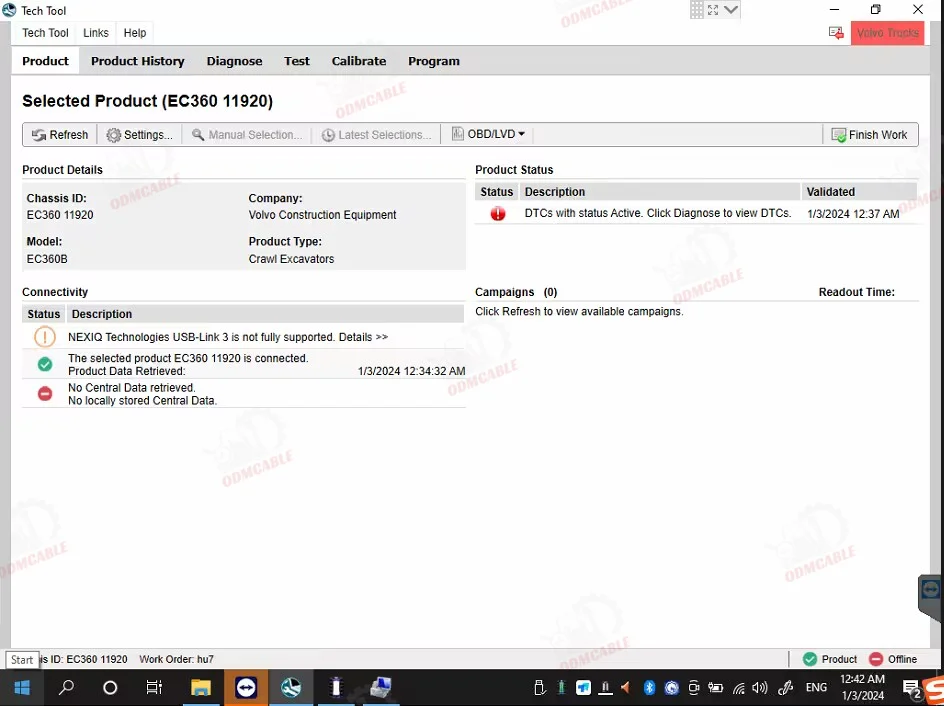
Task: Open the Product History tab
Action: 138,61
